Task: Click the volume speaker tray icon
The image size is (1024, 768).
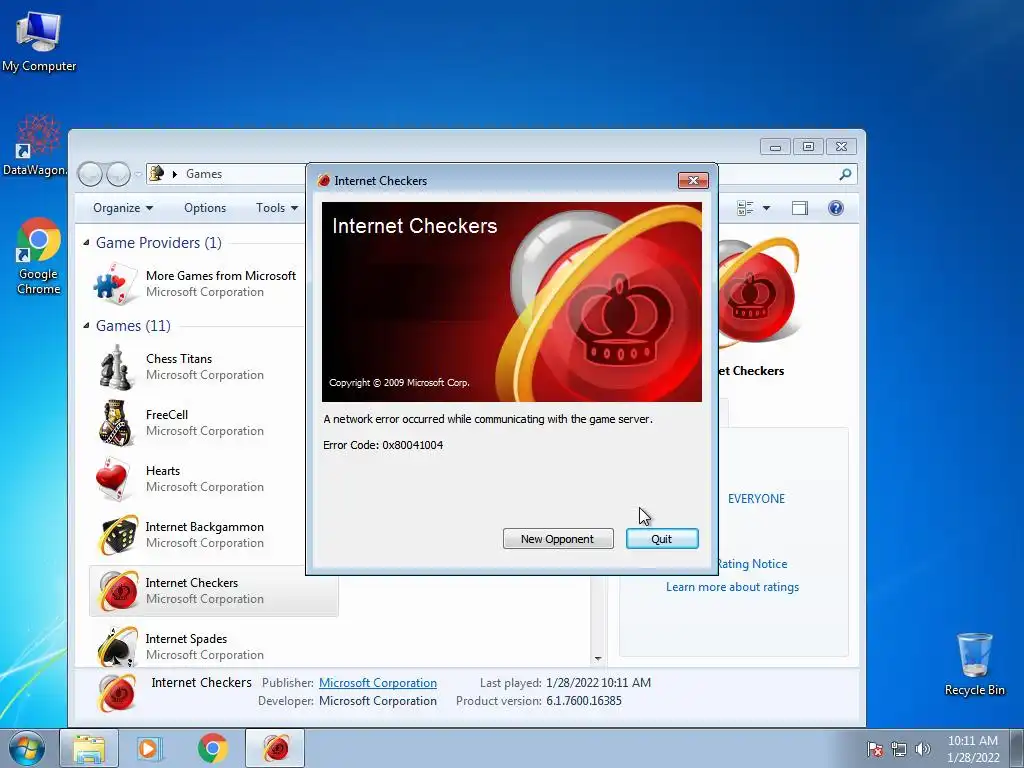Action: pos(922,749)
